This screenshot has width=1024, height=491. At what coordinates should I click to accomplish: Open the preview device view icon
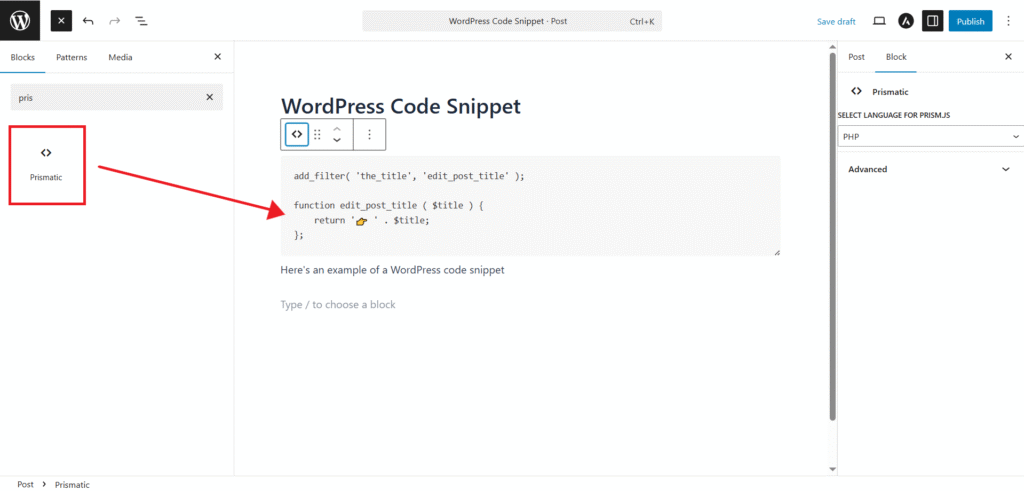tap(879, 21)
